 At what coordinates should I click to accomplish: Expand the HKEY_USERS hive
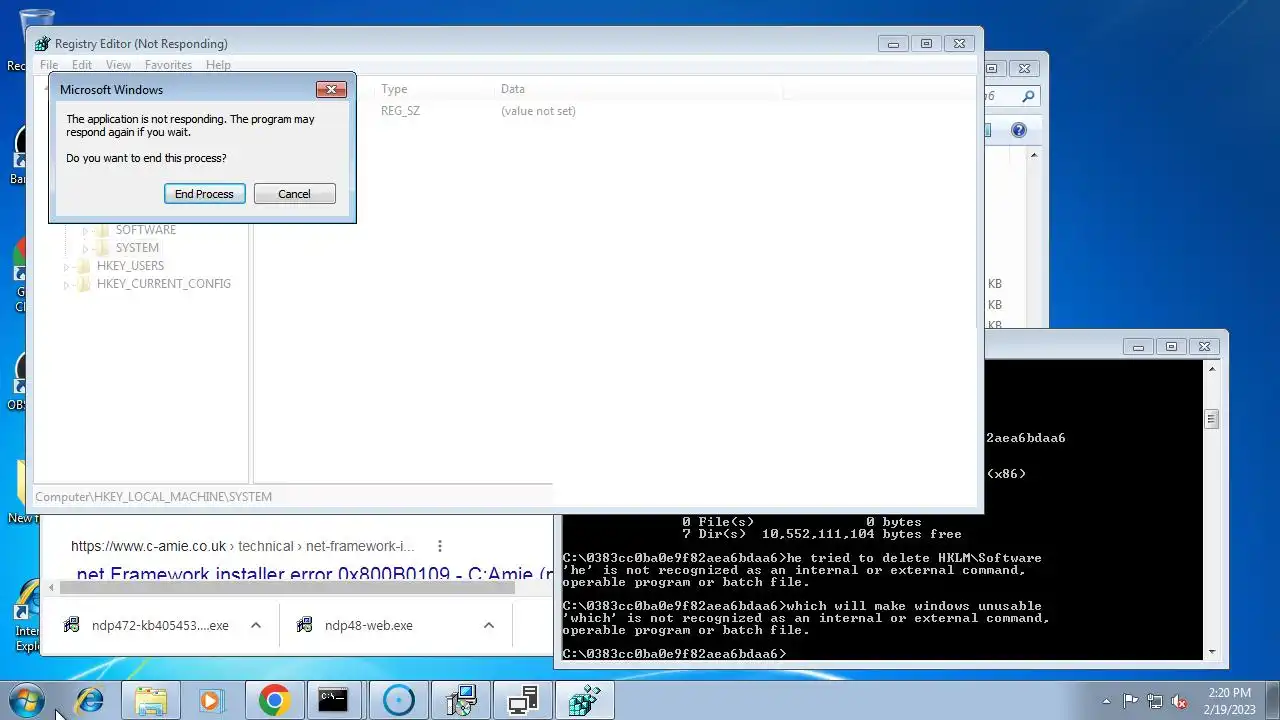(67, 266)
